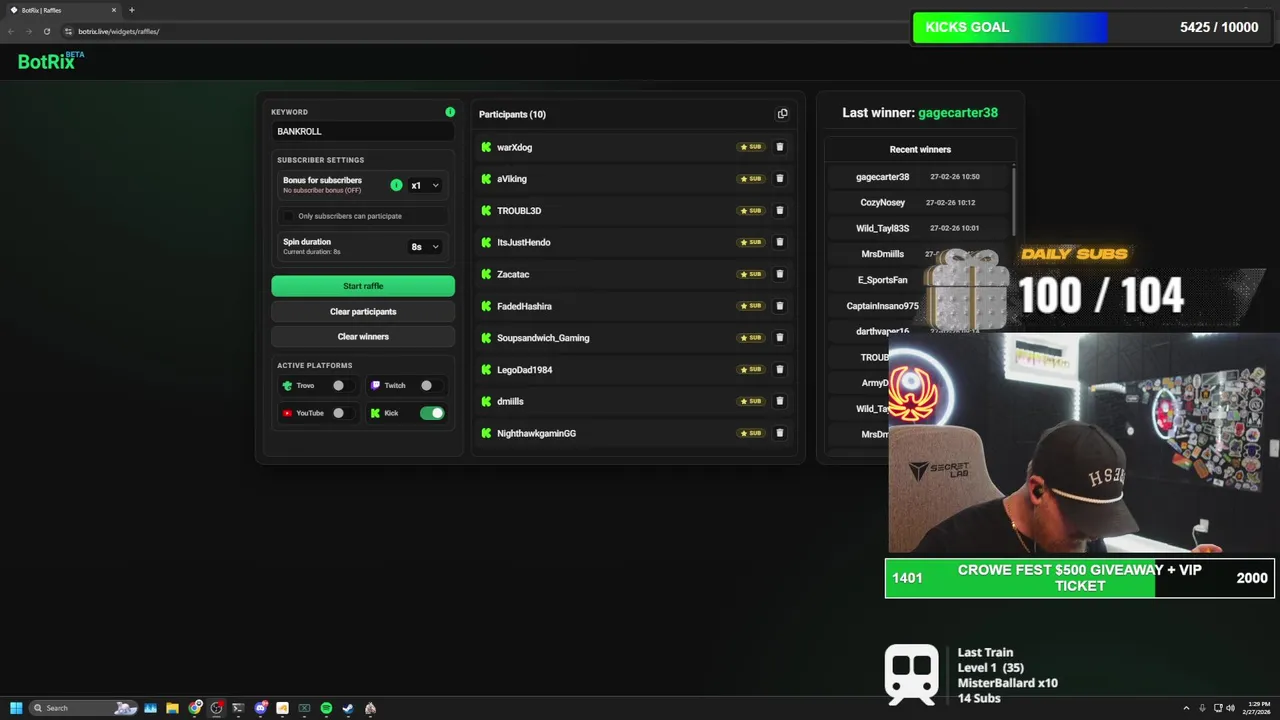This screenshot has height=720, width=1280.
Task: Open Discord from the taskbar
Action: pos(260,708)
